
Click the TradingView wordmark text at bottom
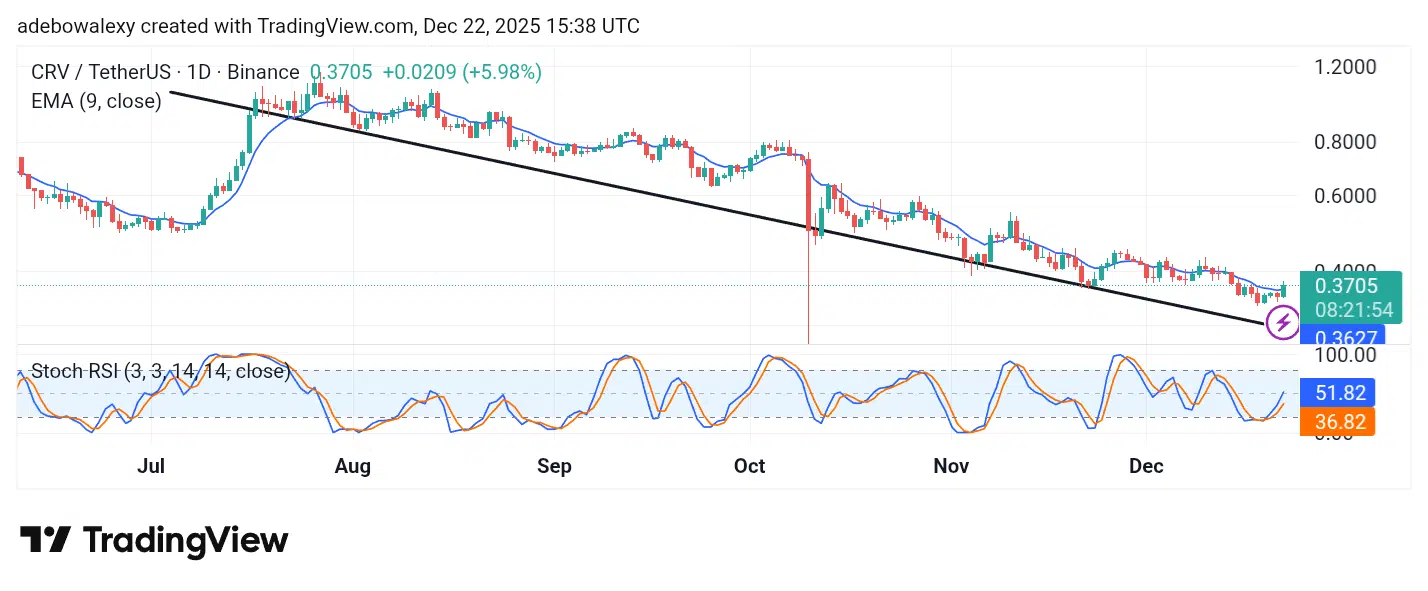[185, 541]
